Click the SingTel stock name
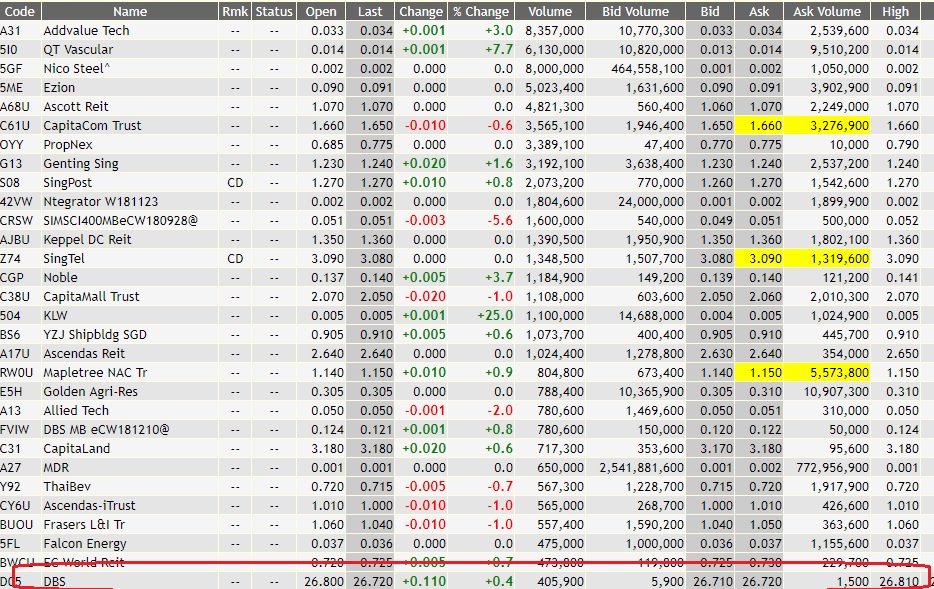This screenshot has height=589, width=934. coord(64,258)
